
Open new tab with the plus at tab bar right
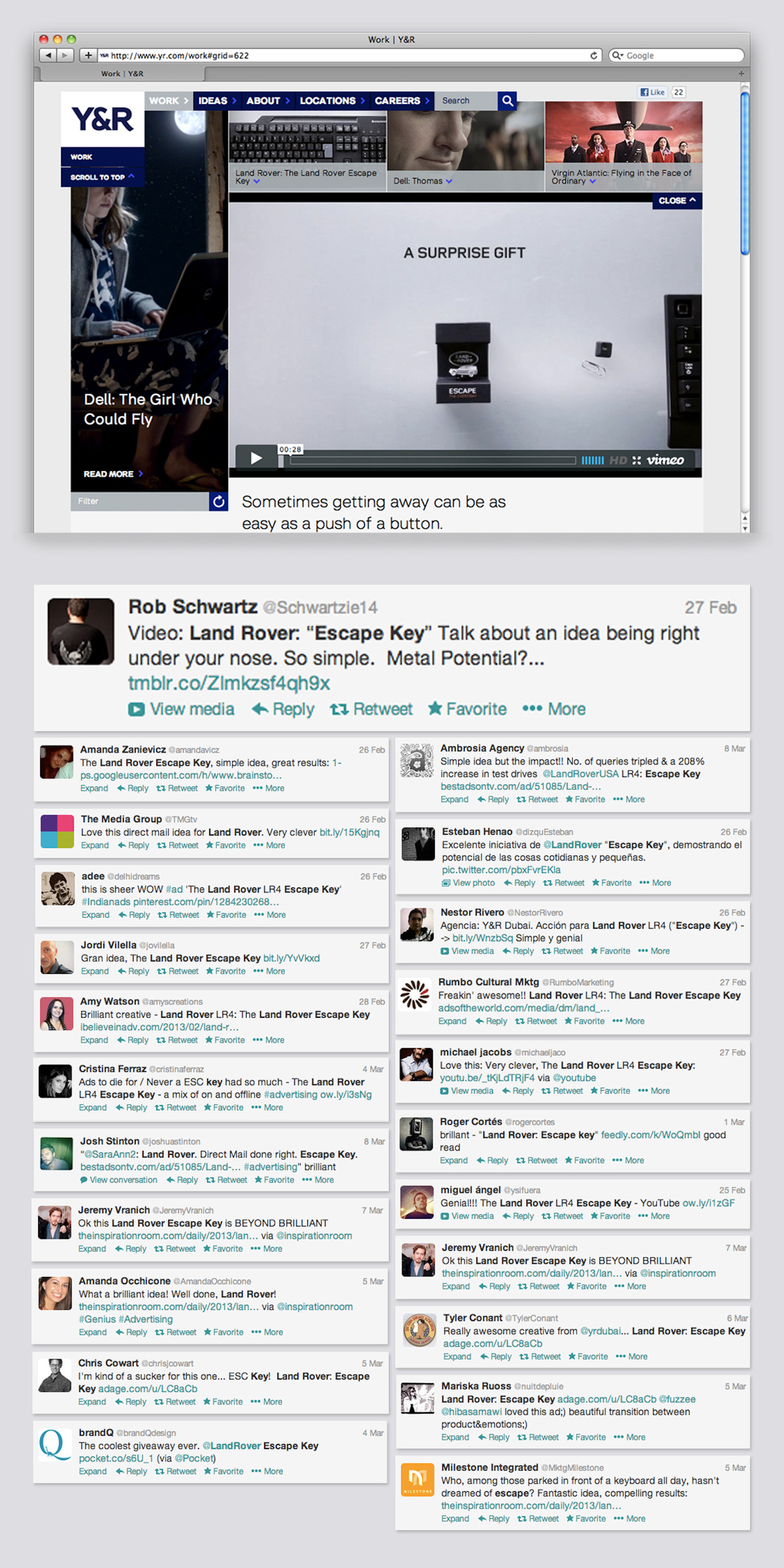coord(741,73)
